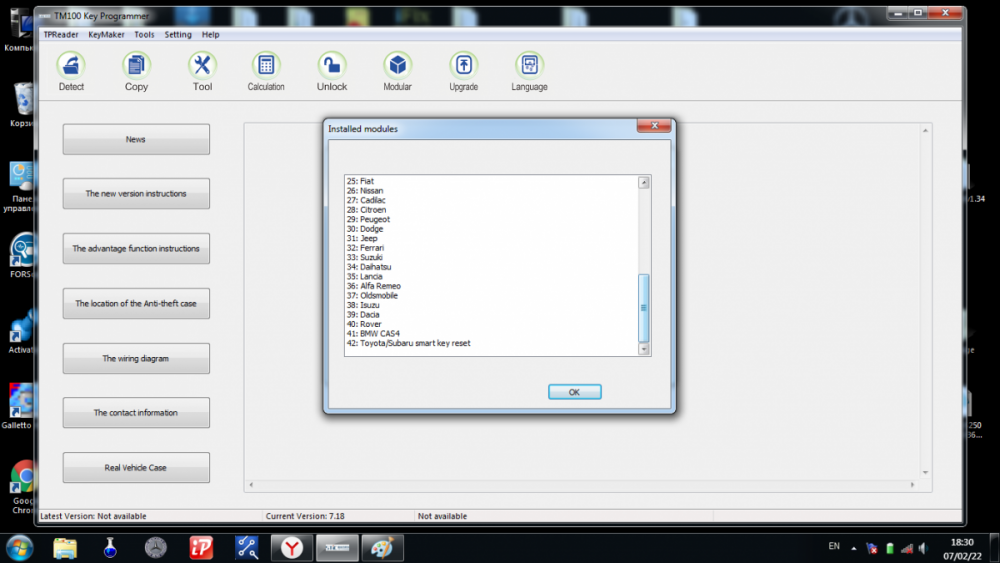
Task: Open the Help menu
Action: point(210,34)
